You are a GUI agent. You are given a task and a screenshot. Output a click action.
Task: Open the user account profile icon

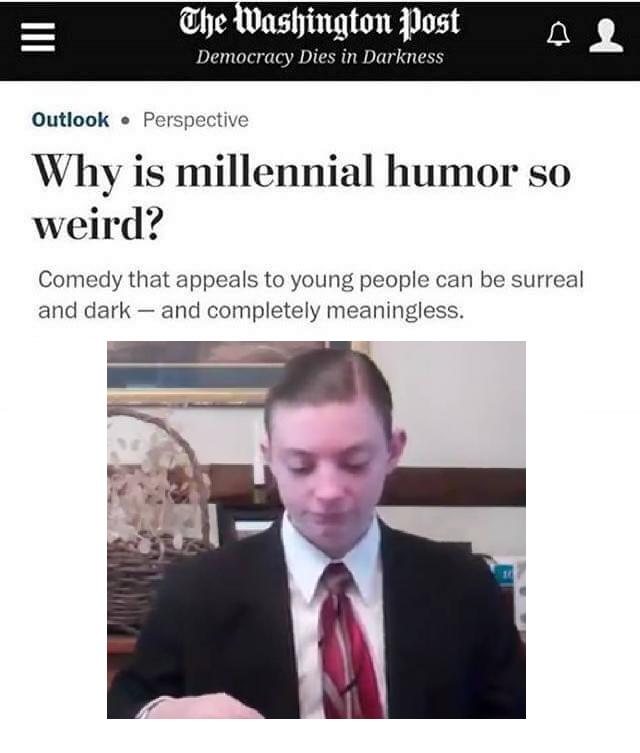click(x=606, y=35)
